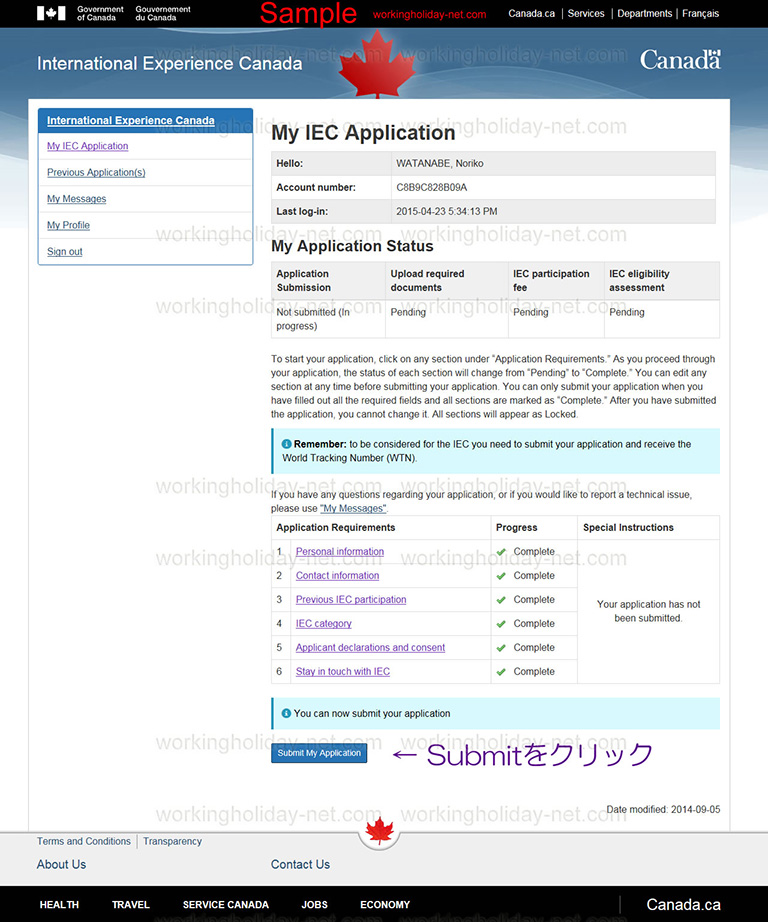Open Stay in touch with IEC section
The width and height of the screenshot is (768, 922).
[x=342, y=672]
